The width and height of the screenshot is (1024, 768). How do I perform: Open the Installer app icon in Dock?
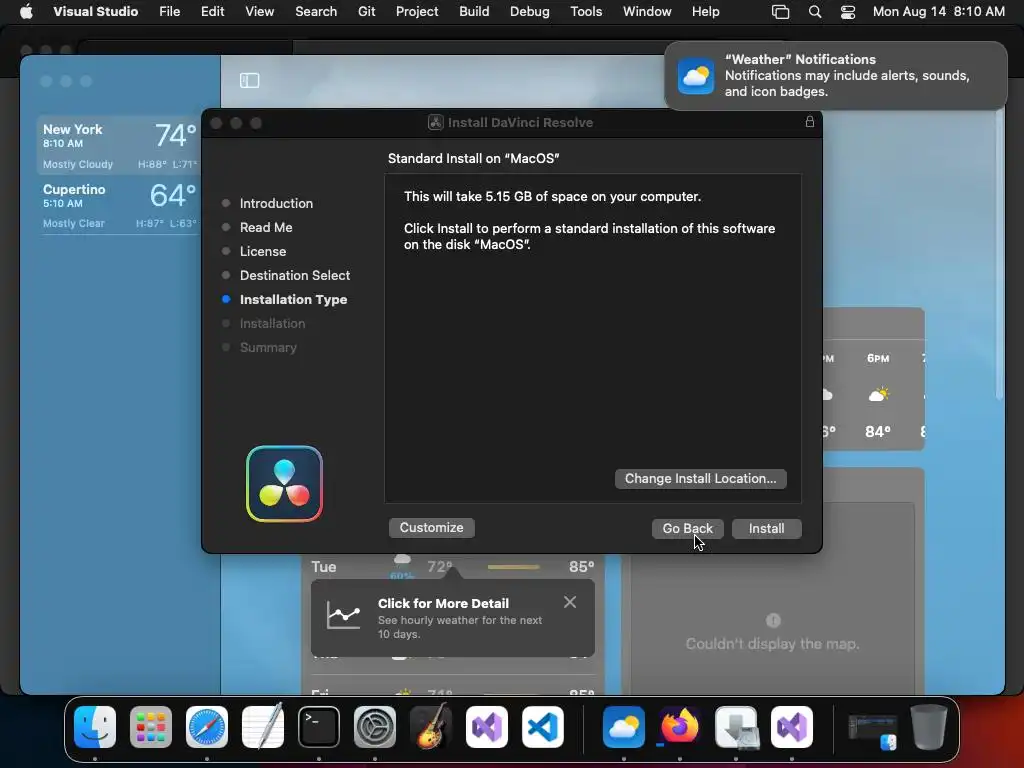pos(736,727)
